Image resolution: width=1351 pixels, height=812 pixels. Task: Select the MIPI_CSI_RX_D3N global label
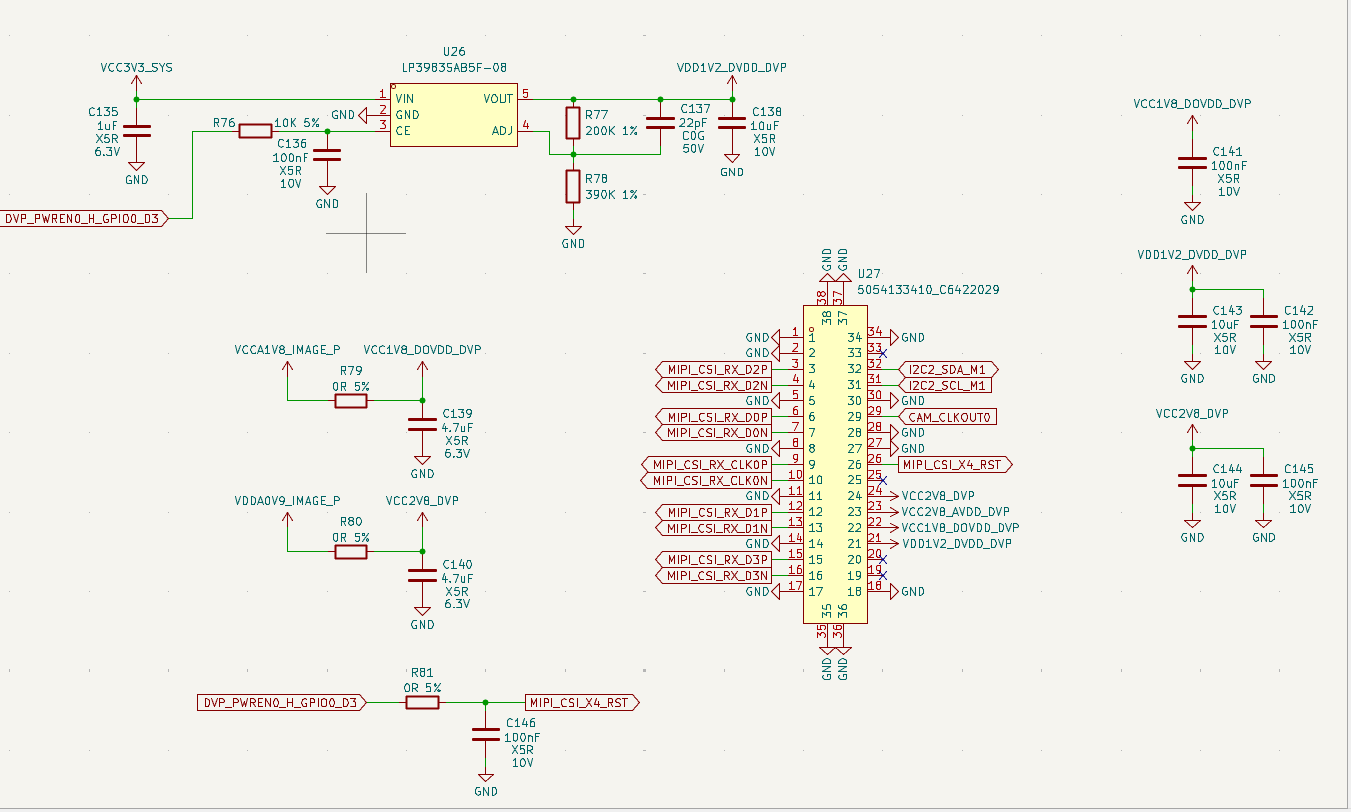[716, 576]
